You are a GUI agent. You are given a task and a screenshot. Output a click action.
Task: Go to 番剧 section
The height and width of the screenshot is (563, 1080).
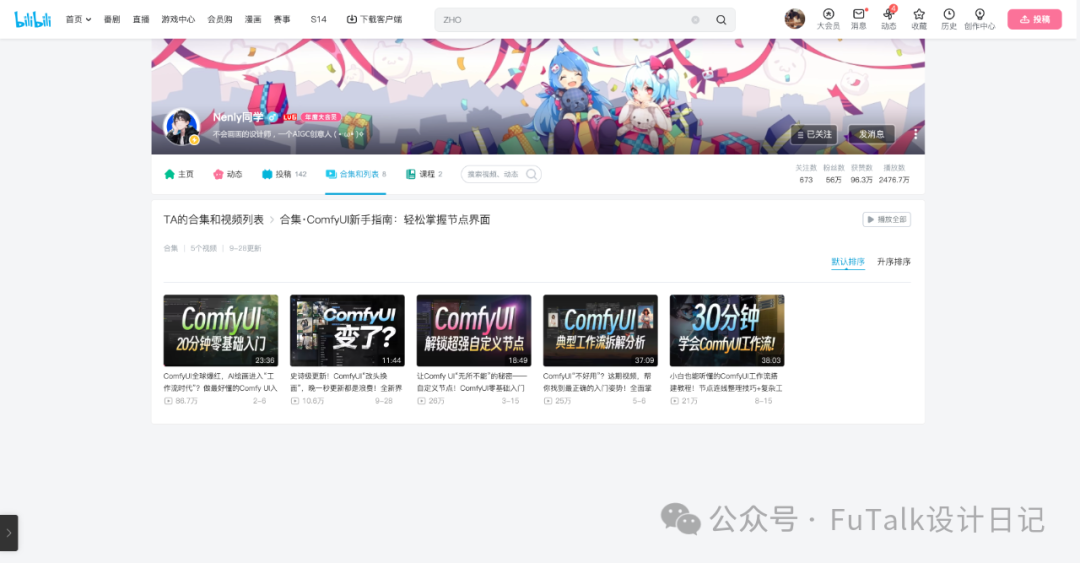tap(112, 19)
